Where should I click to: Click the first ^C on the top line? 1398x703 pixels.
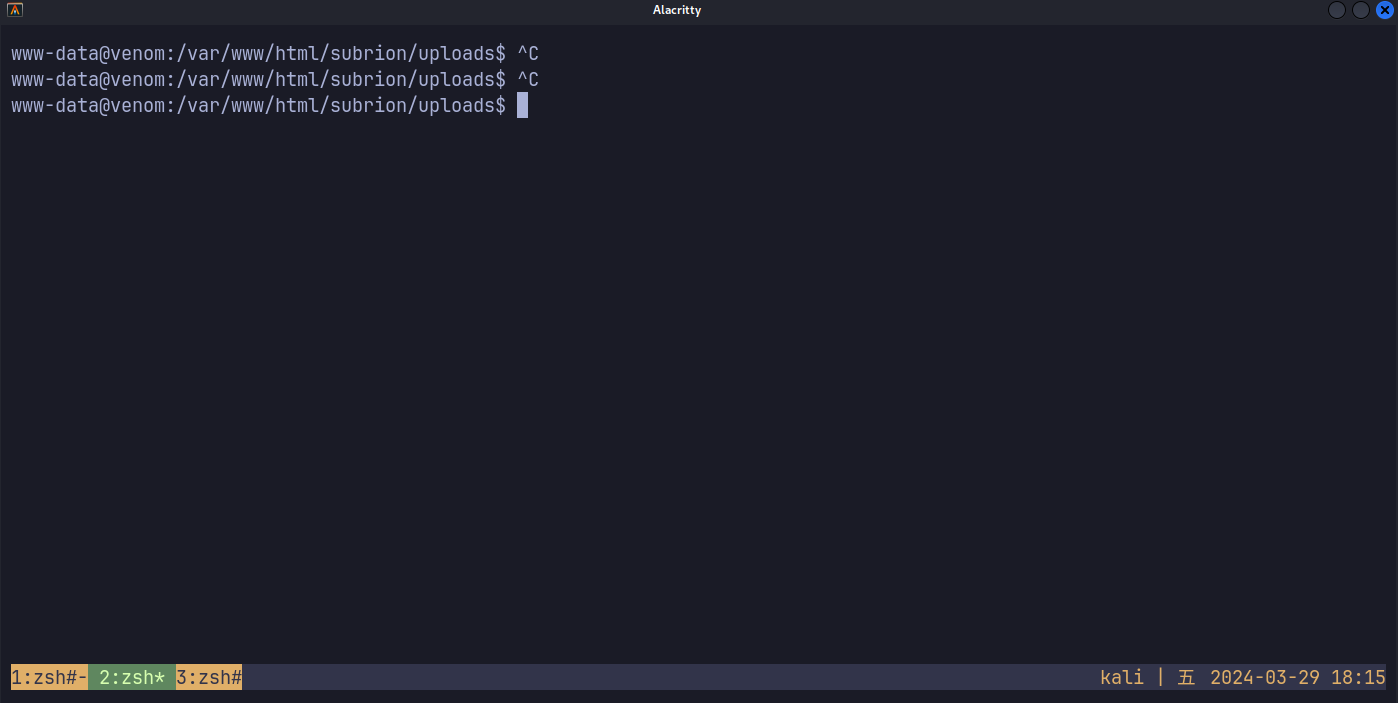click(527, 53)
